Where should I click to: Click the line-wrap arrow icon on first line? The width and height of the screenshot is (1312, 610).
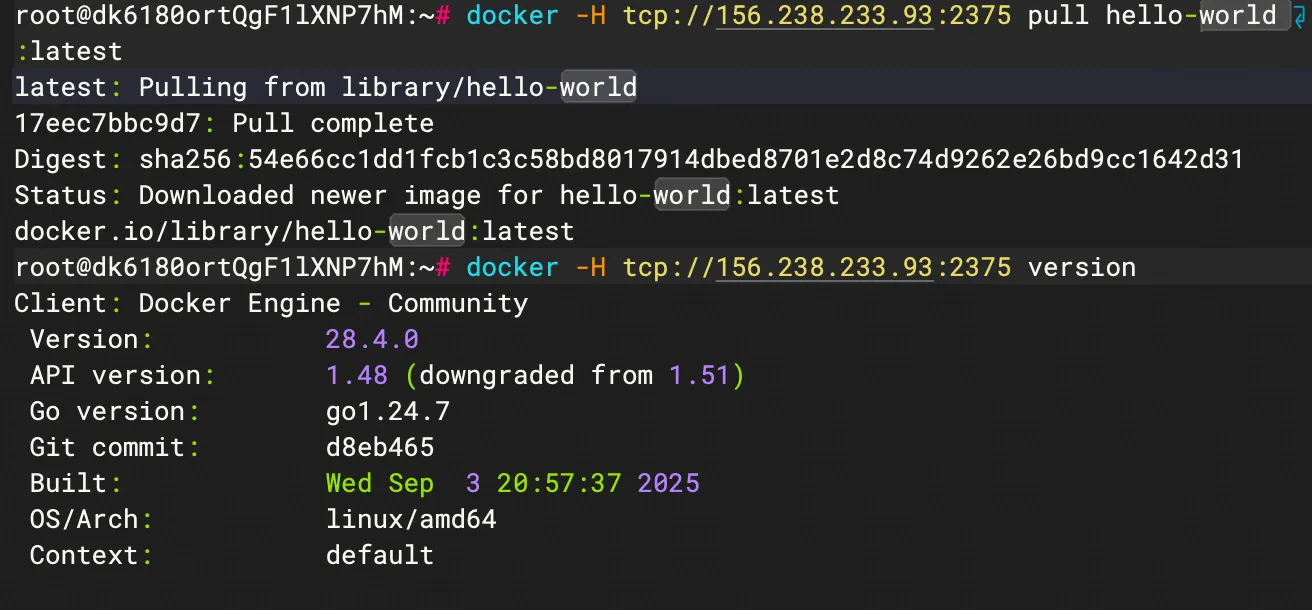click(1297, 17)
